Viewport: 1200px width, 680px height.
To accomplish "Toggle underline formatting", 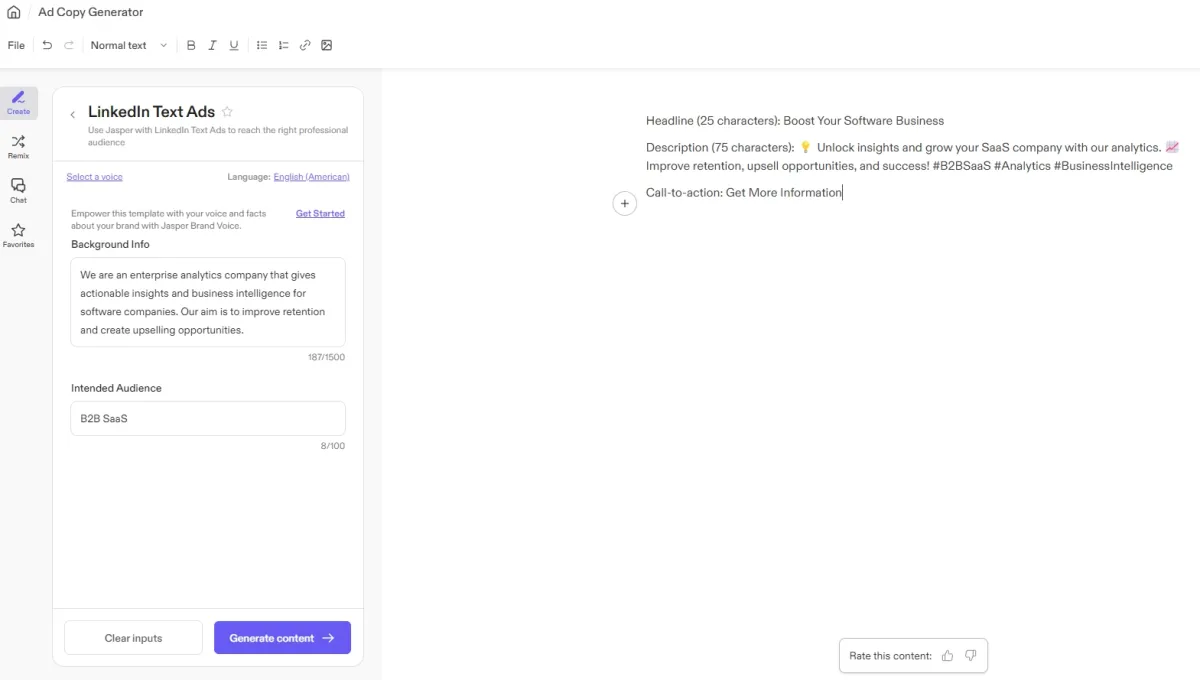I will tap(234, 45).
